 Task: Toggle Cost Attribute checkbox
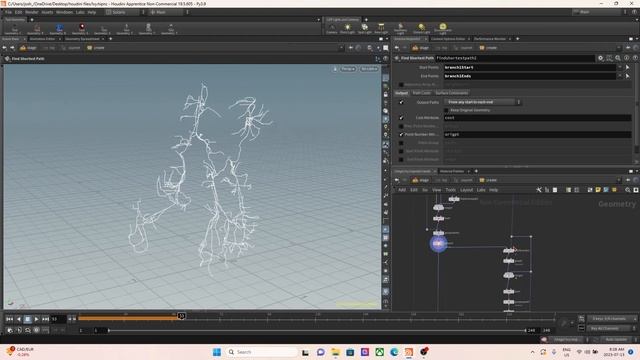(401, 118)
